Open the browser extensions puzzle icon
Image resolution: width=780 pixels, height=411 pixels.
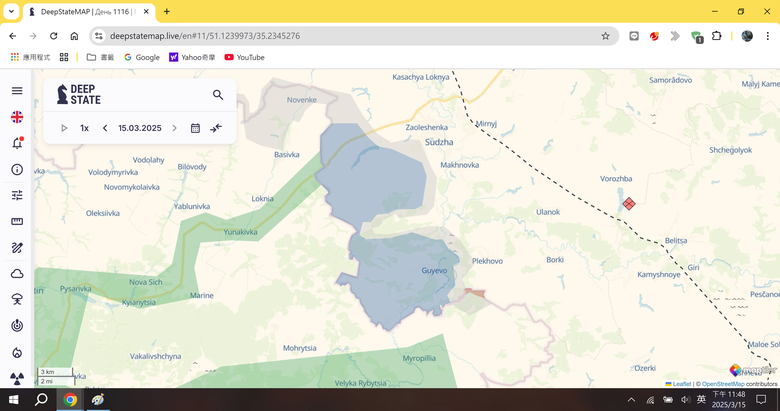(x=716, y=36)
